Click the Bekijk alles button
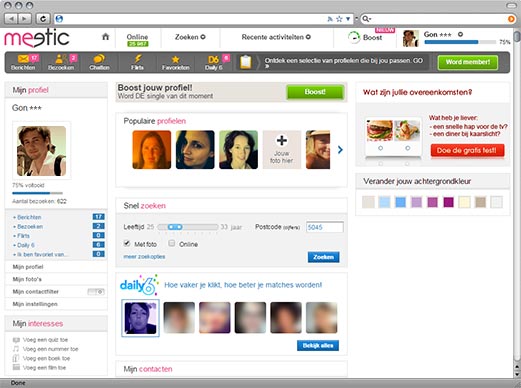This screenshot has width=521, height=388. (x=318, y=345)
